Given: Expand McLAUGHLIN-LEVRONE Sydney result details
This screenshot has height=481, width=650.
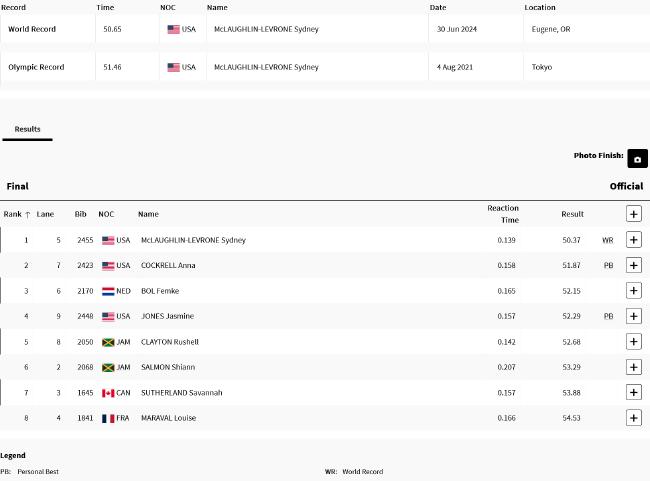Looking at the screenshot, I should pyautogui.click(x=633, y=240).
